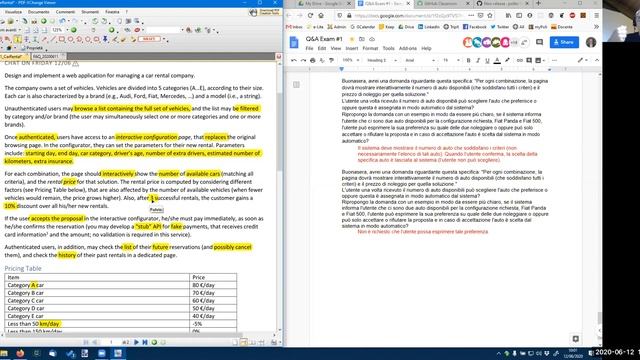Open the Insert menu in Google Docs
The width and height of the screenshot is (640, 360).
[x=351, y=48]
